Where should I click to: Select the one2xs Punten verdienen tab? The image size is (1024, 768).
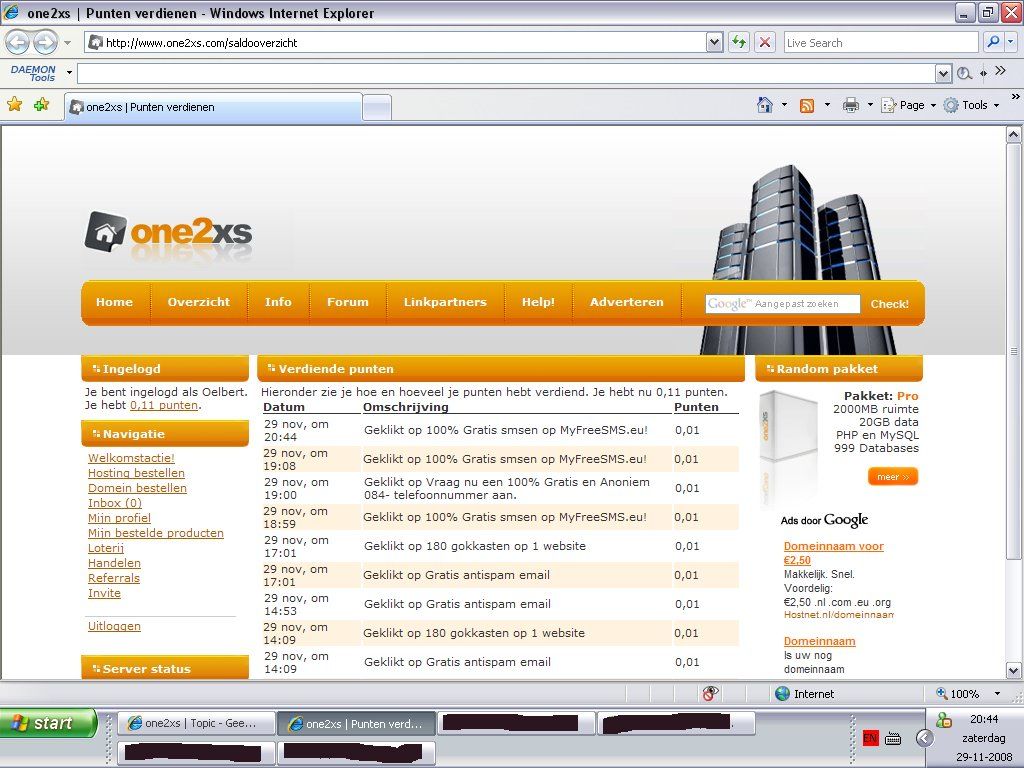click(213, 107)
